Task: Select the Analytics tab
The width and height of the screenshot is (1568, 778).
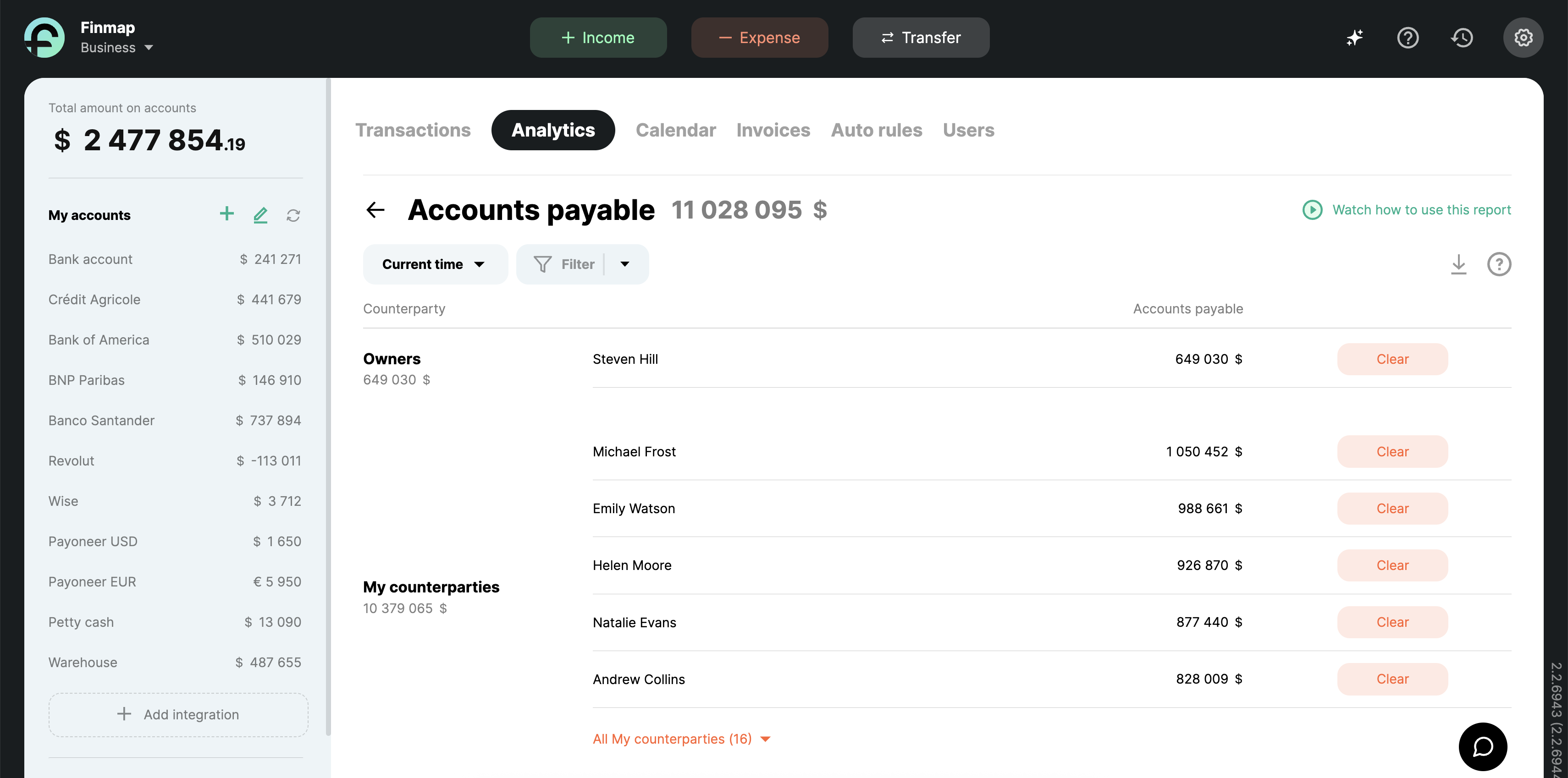Action: pyautogui.click(x=552, y=130)
